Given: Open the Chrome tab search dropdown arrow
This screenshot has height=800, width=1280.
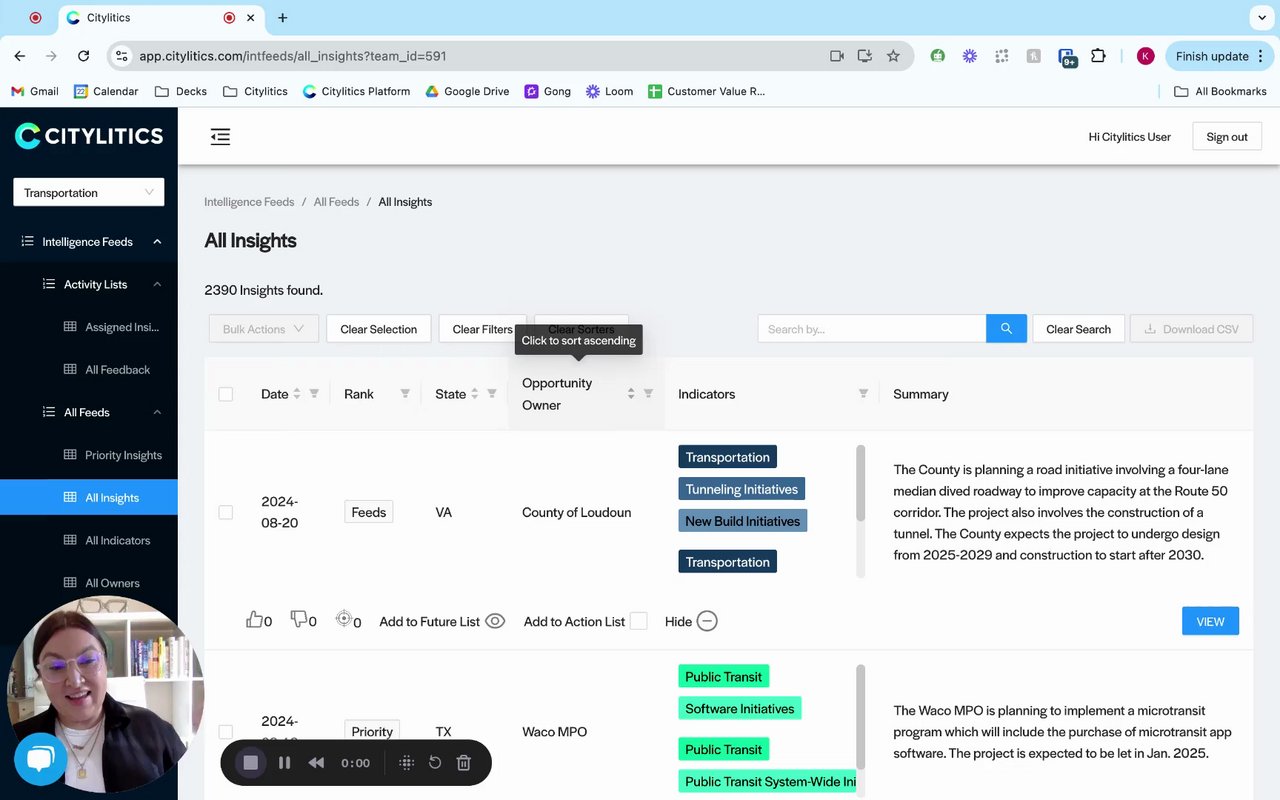Looking at the screenshot, I should [1260, 18].
